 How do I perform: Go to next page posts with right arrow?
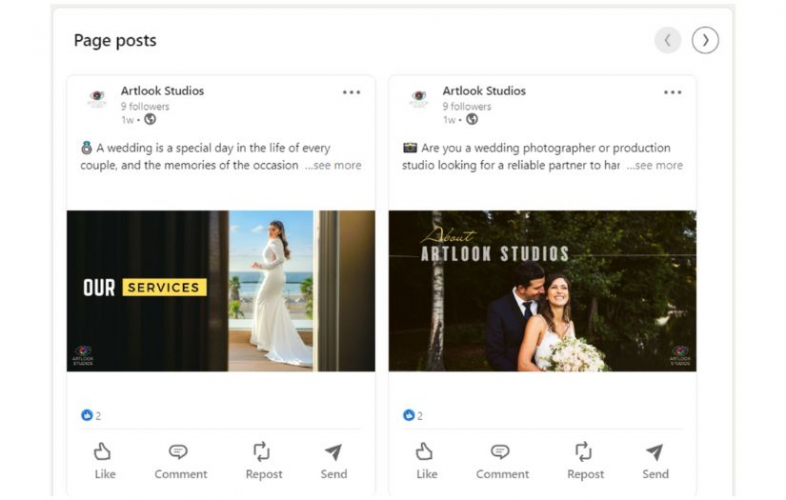705,40
